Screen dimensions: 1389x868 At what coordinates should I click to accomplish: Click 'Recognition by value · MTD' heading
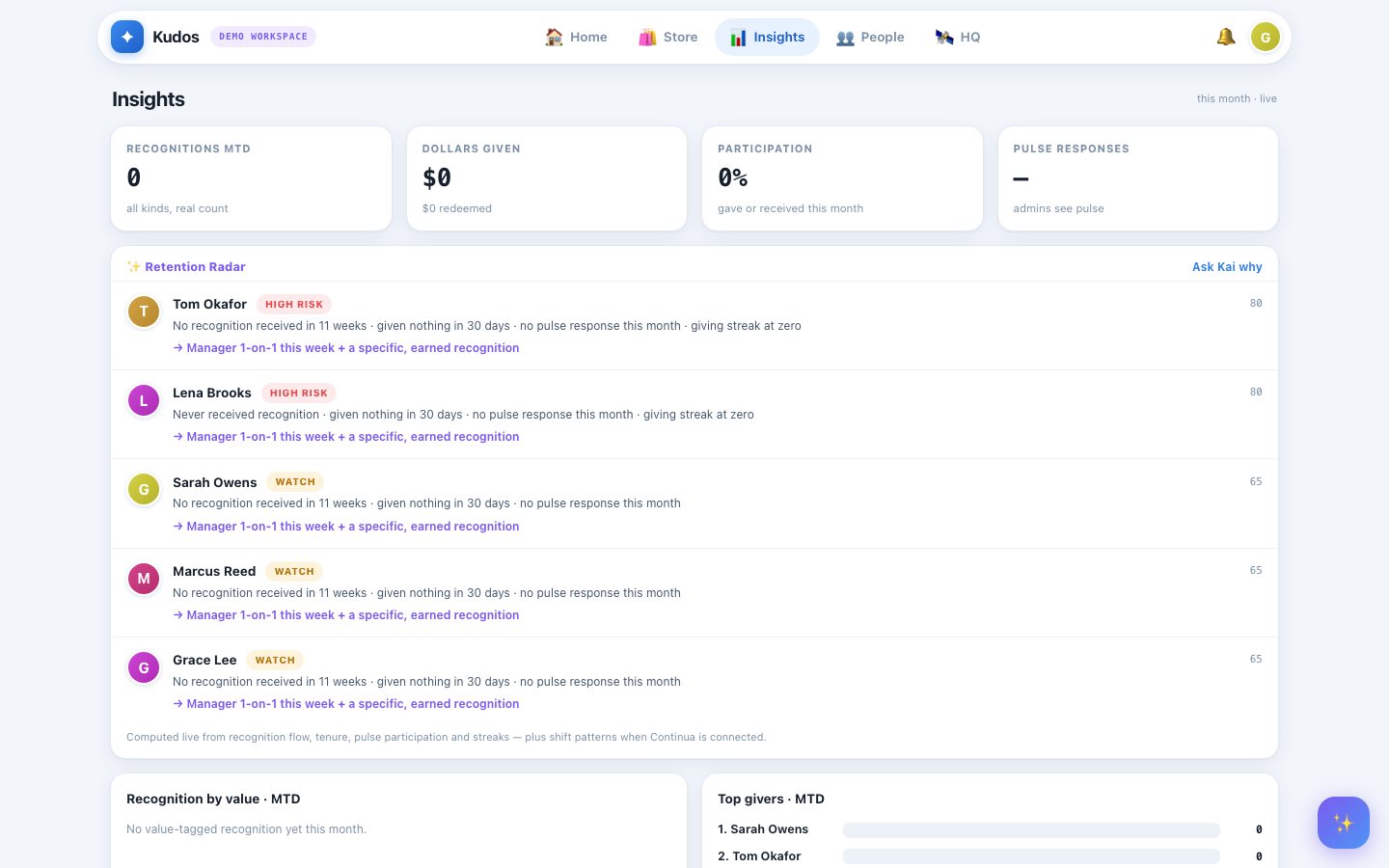213,799
